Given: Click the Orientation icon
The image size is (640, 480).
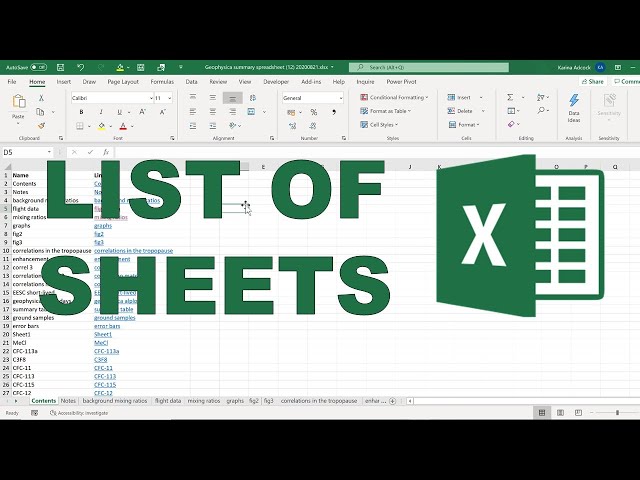Looking at the screenshot, I should tap(233, 126).
